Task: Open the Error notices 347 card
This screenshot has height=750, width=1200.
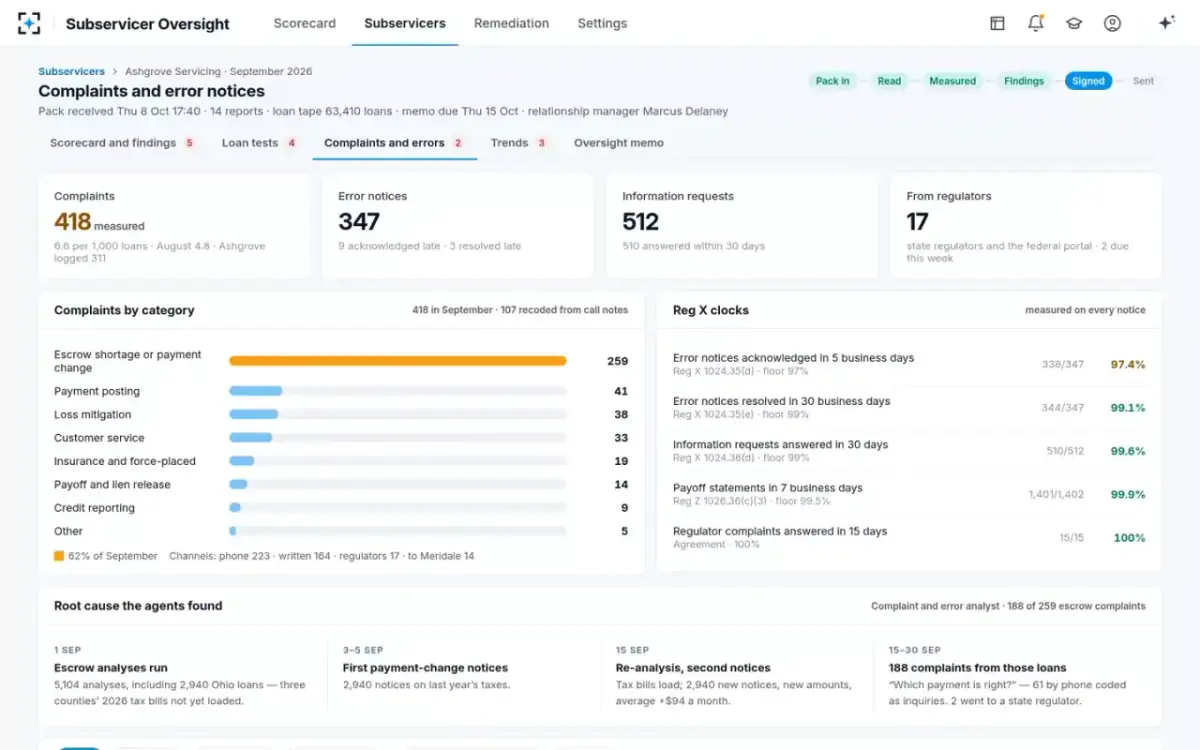Action: point(458,226)
